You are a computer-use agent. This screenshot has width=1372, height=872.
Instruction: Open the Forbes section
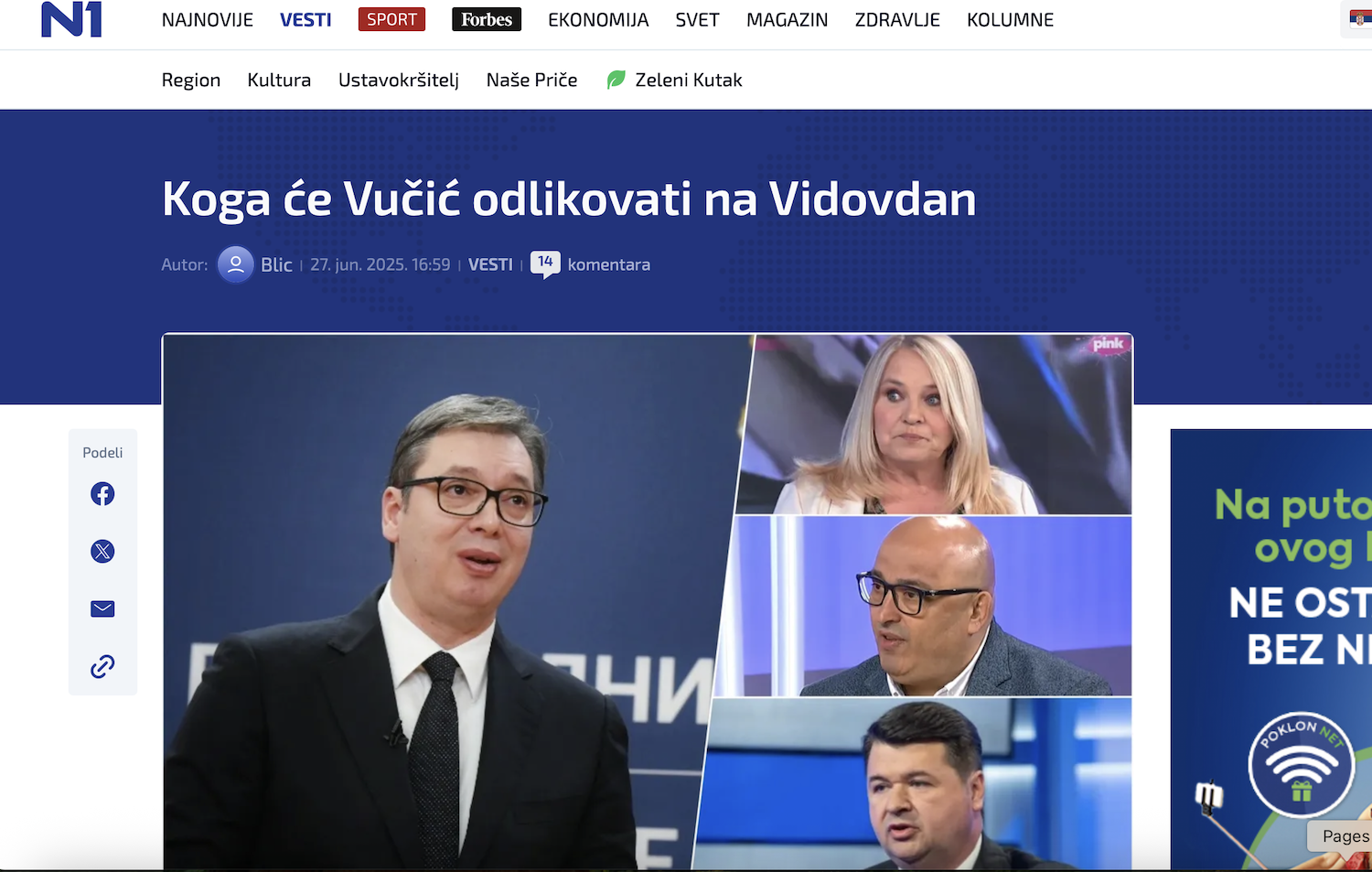coord(487,19)
